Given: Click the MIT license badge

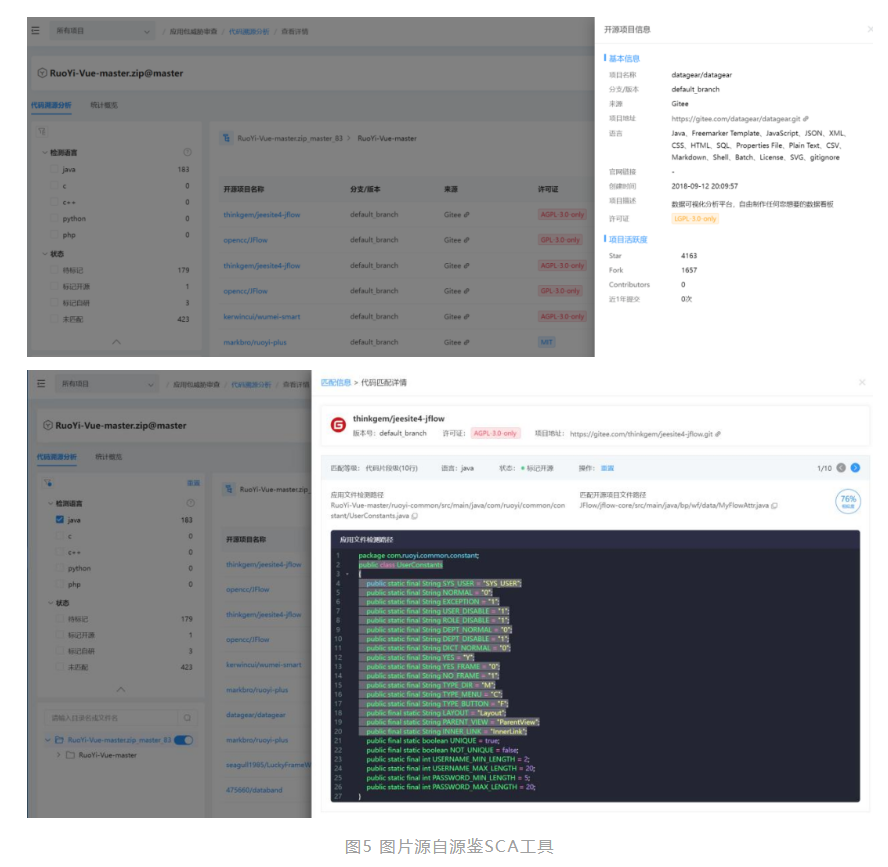Looking at the screenshot, I should pos(547,342).
